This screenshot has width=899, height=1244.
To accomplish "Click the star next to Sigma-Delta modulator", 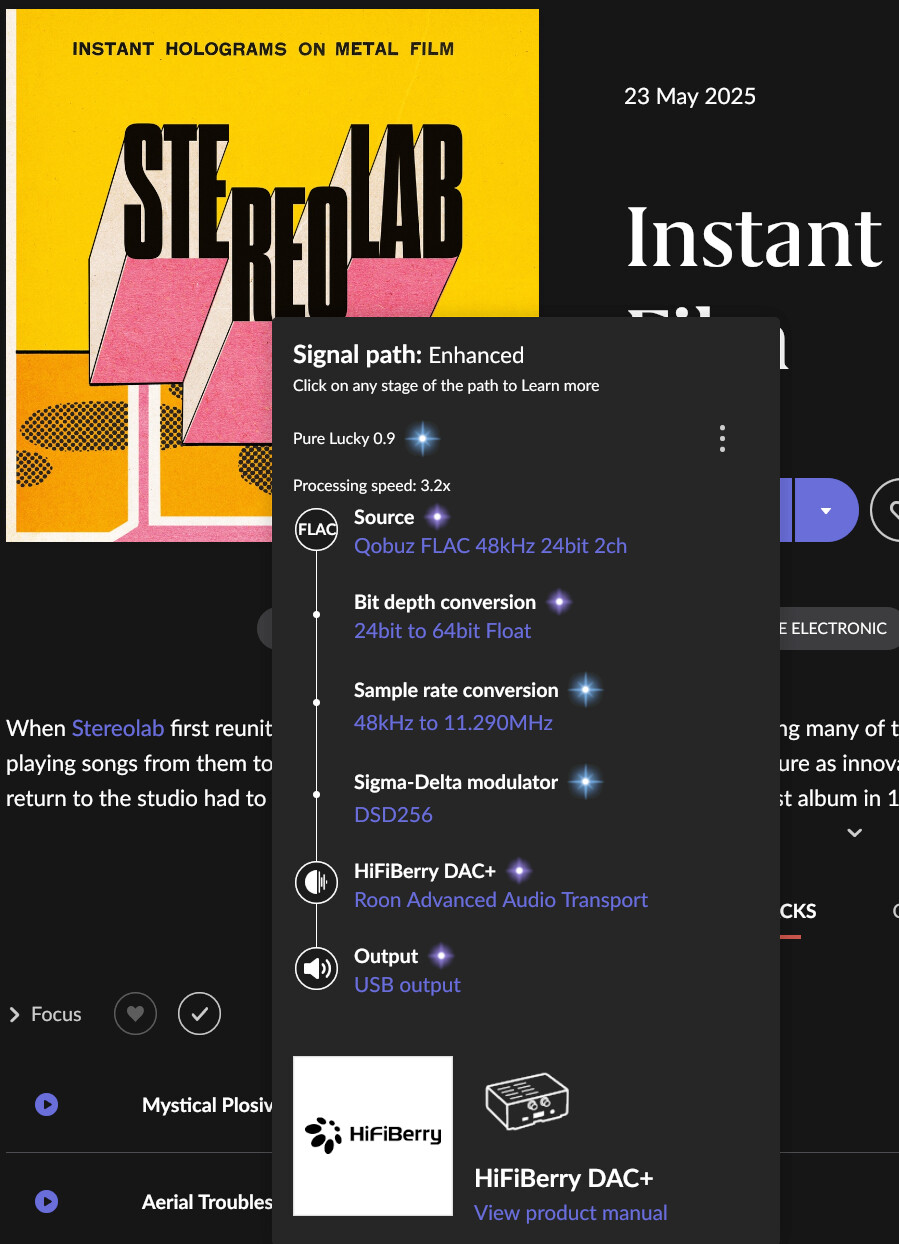I will (586, 782).
